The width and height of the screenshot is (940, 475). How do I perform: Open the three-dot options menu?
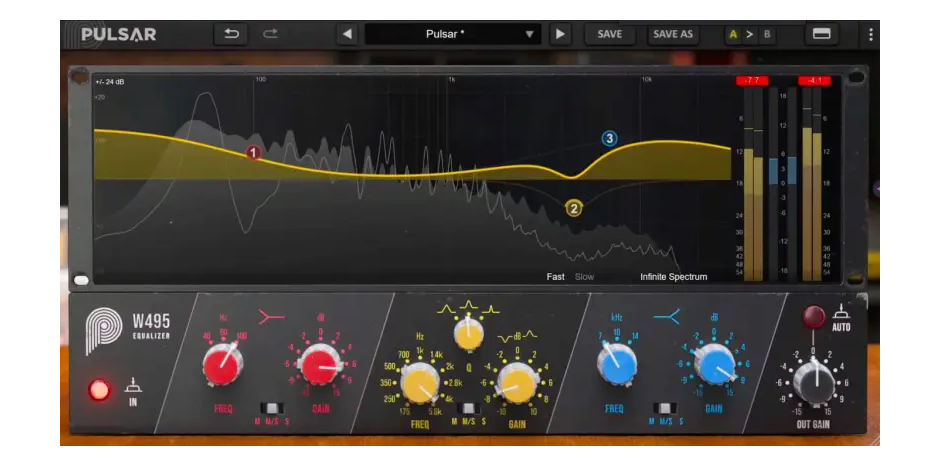[870, 35]
